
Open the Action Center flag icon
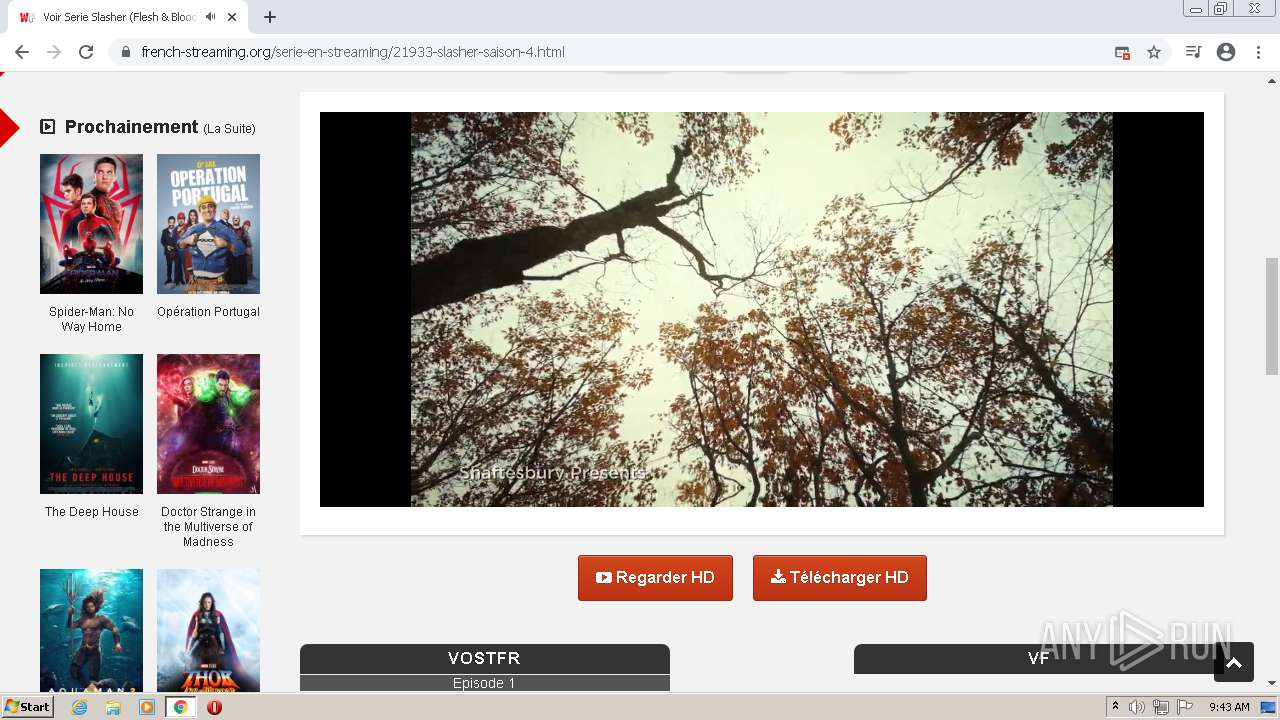[1185, 707]
